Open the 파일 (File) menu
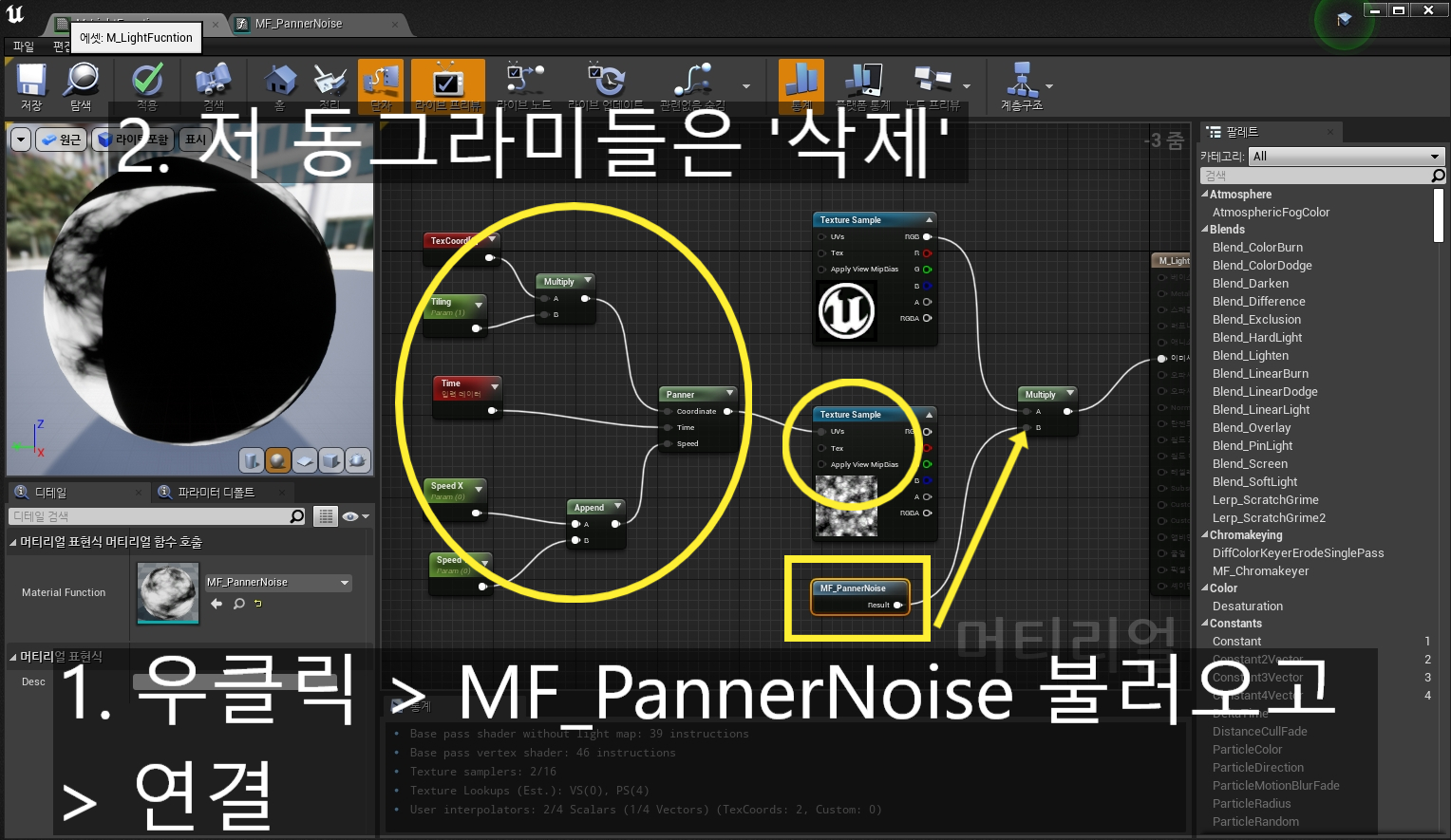This screenshot has height=840, width=1451. coord(23,47)
